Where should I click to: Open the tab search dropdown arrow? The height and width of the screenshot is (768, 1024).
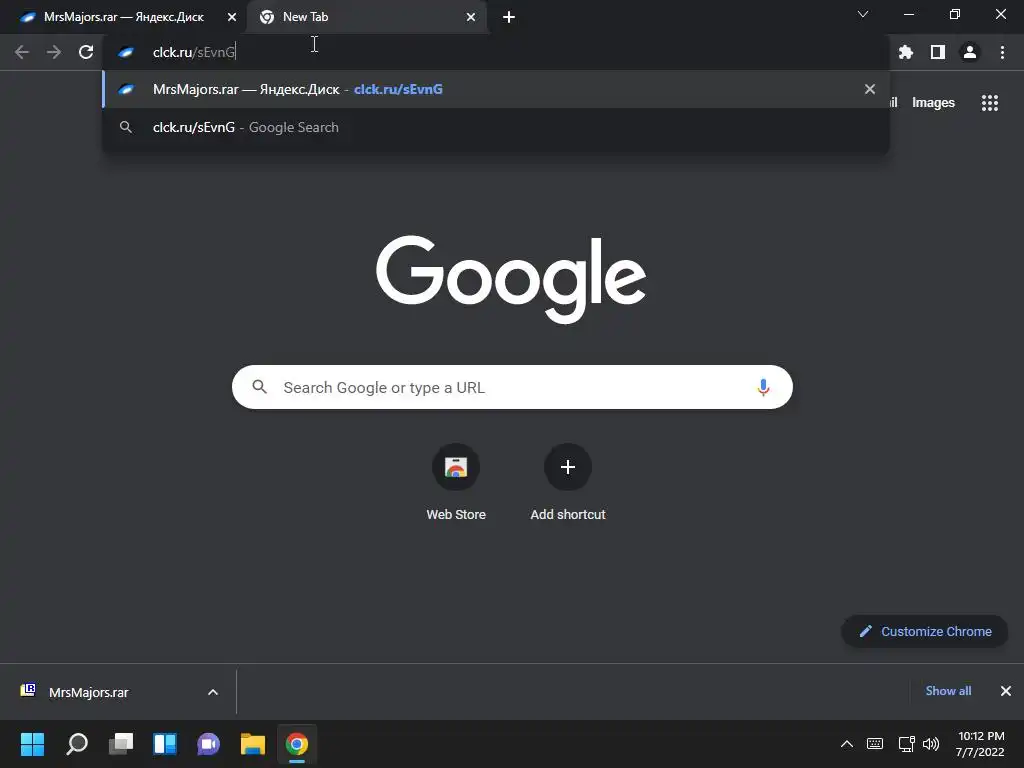(863, 14)
